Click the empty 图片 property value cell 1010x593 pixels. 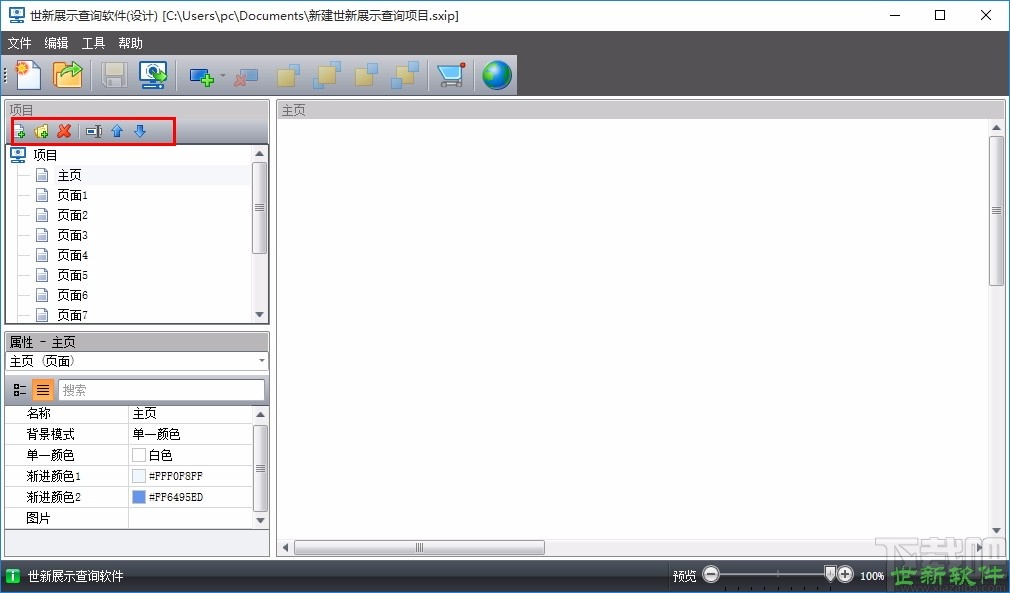coord(191,518)
